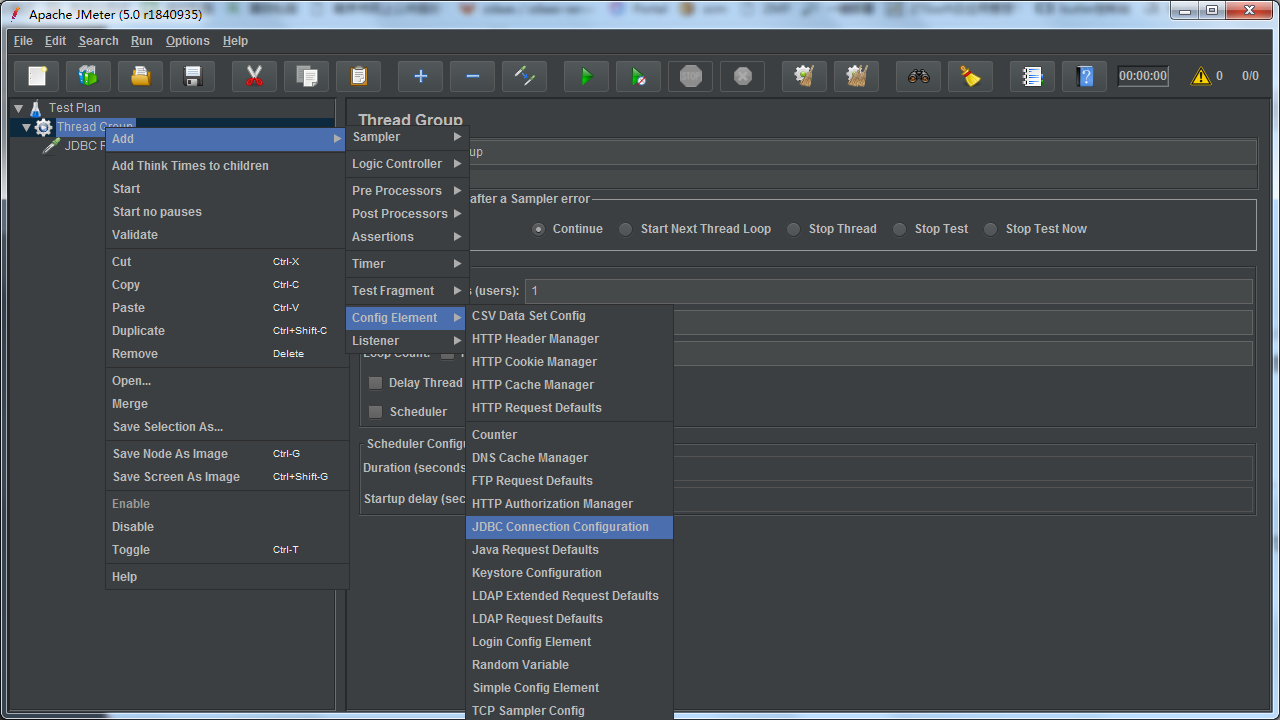This screenshot has width=1280, height=720.
Task: Click the Cut scissors icon
Action: coord(255,76)
